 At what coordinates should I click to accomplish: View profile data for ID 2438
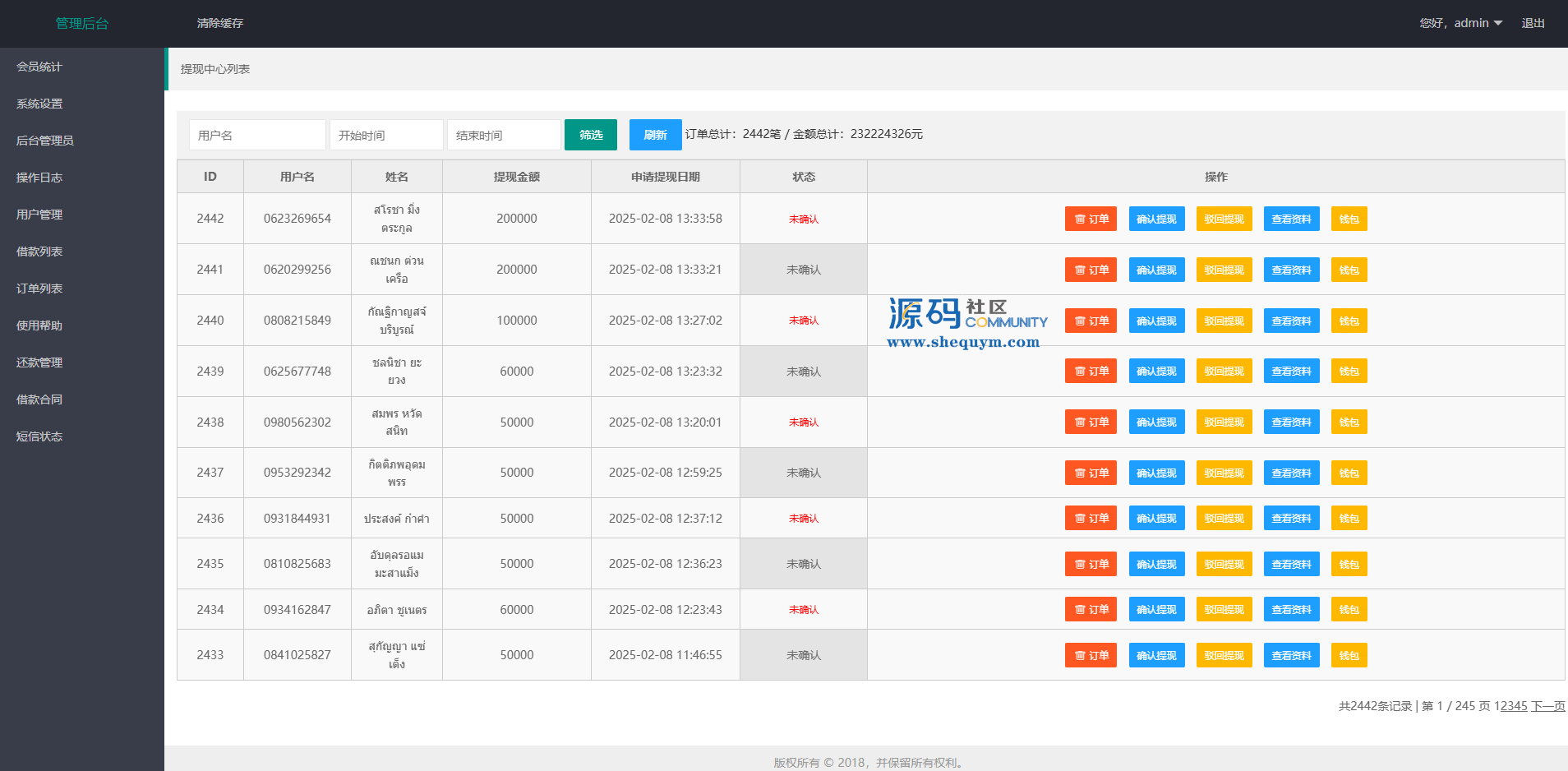pos(1291,422)
